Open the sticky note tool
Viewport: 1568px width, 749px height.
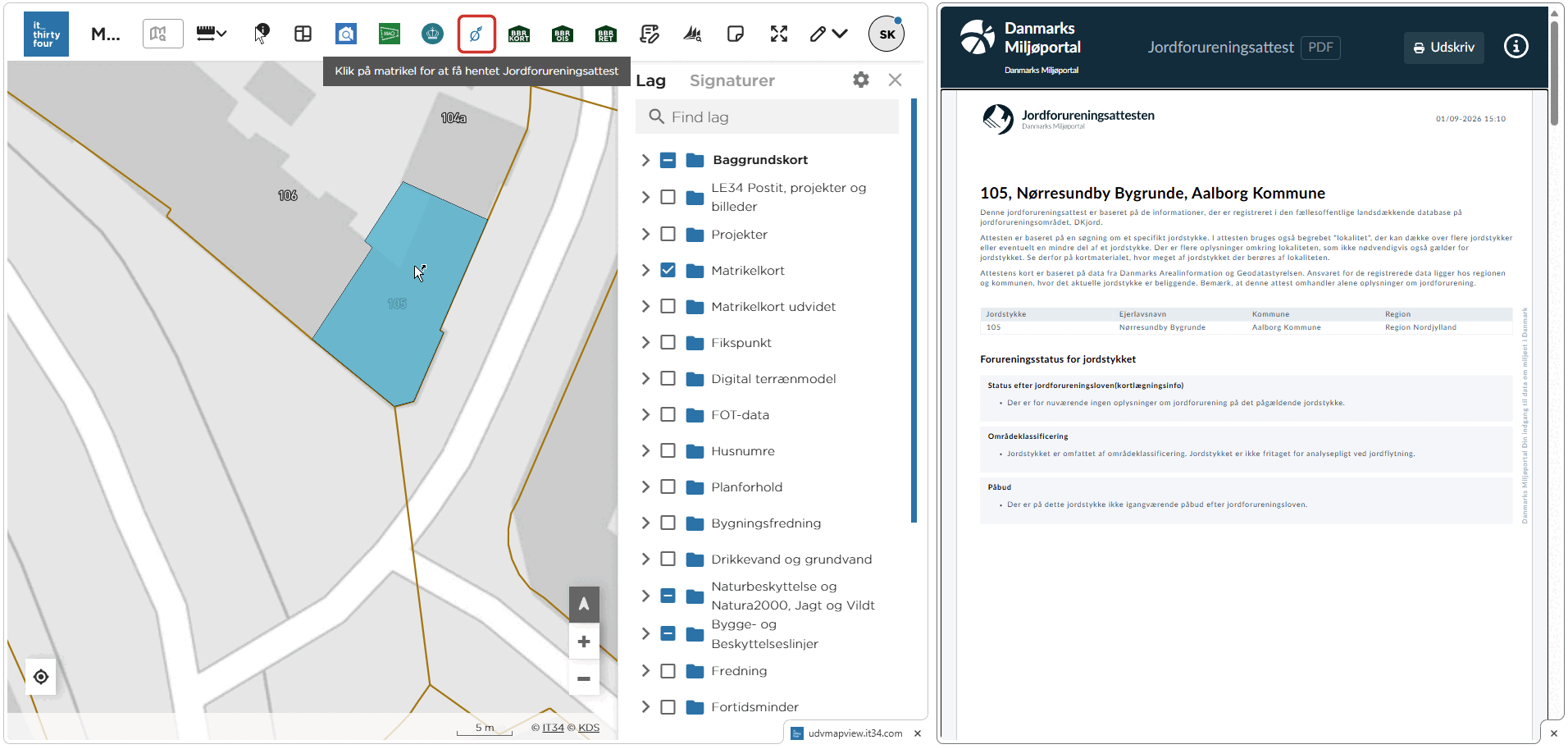pos(736,34)
